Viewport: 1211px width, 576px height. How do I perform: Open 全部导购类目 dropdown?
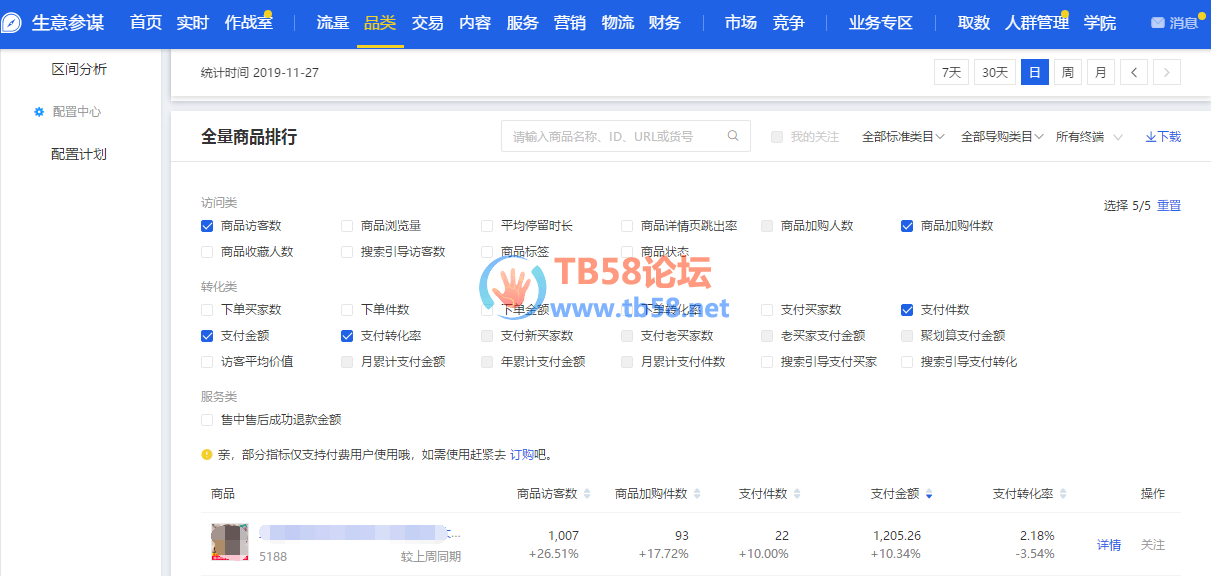[1002, 137]
